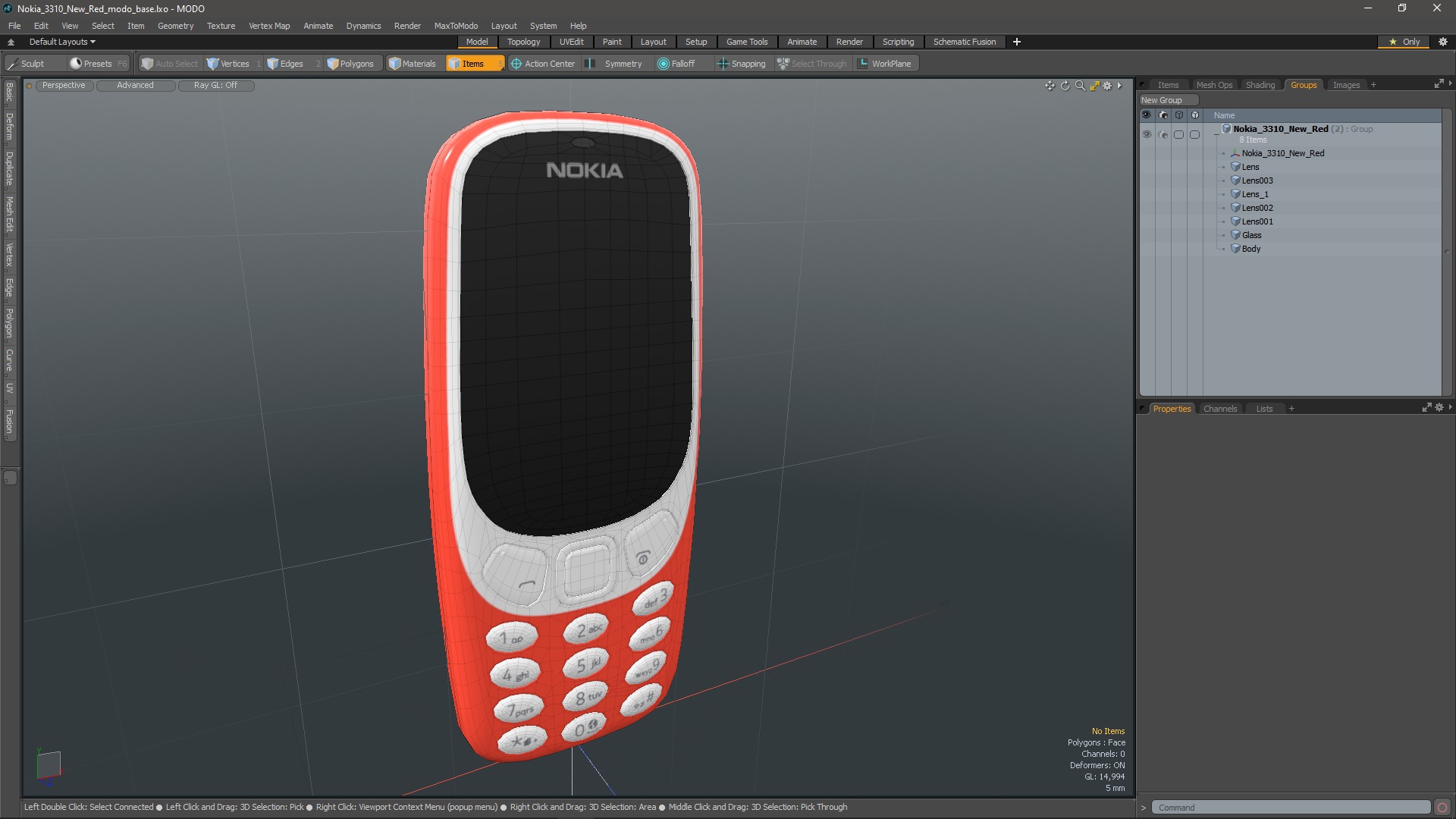Open Schematic Fusion layout tab

(x=965, y=42)
